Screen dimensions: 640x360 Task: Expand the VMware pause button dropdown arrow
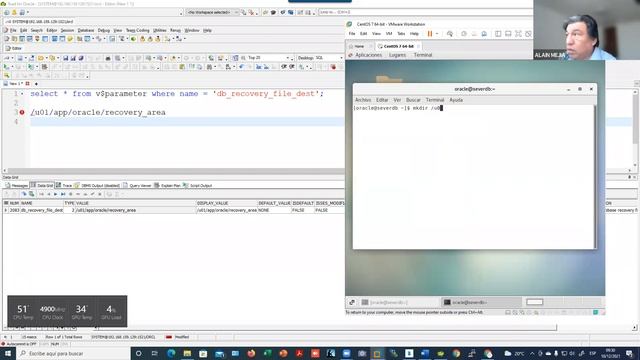[x=437, y=34]
